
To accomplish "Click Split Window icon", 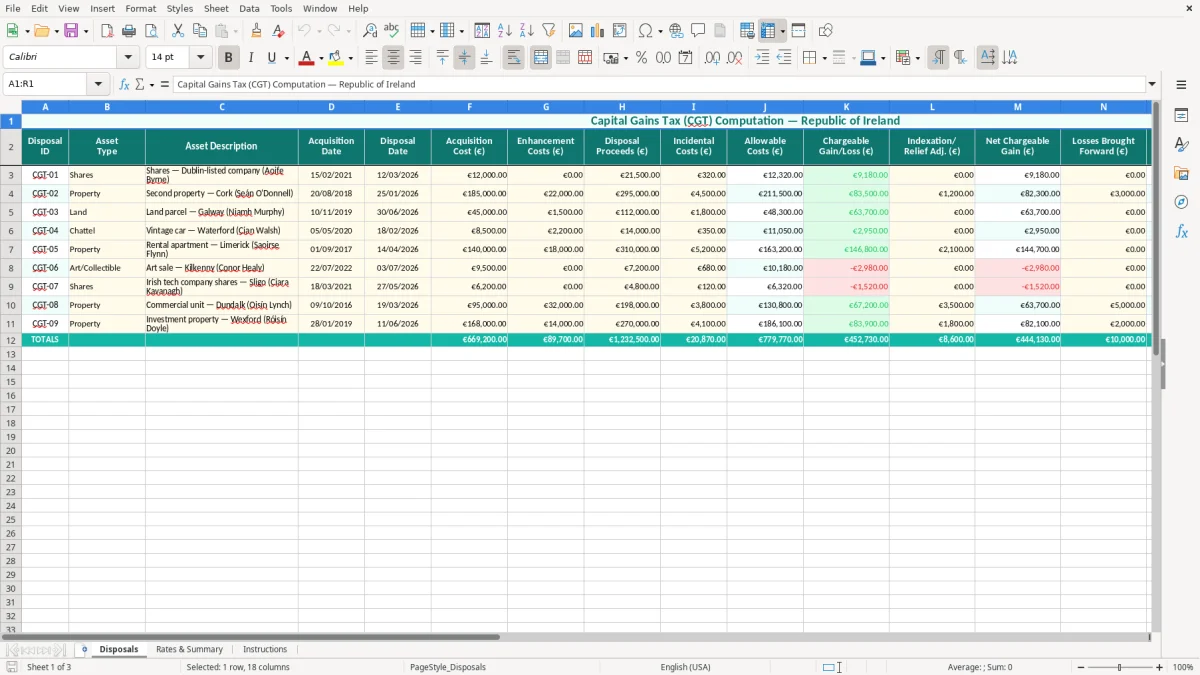I will pos(799,31).
